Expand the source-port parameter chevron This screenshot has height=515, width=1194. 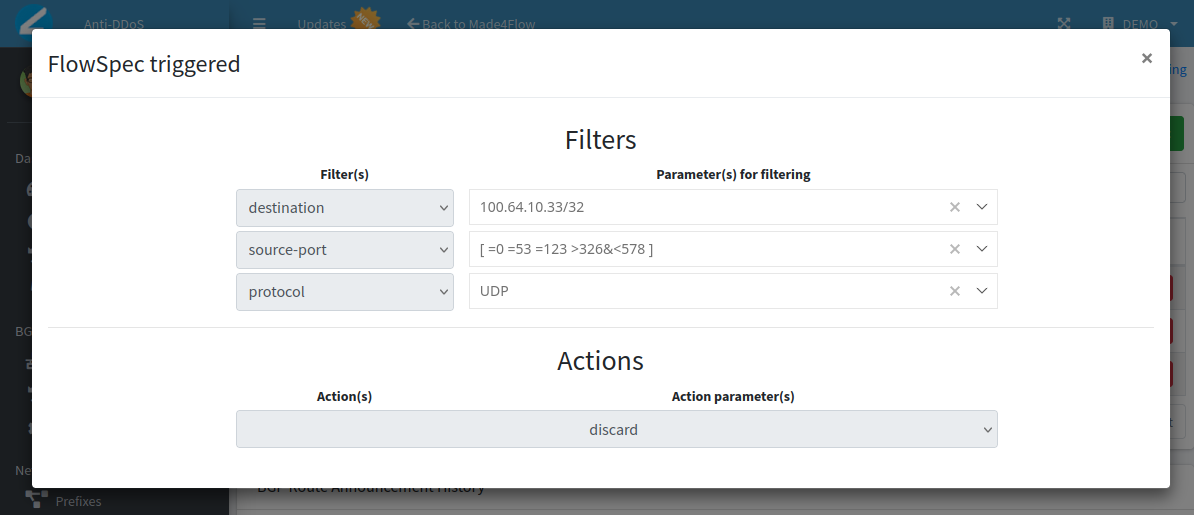(x=981, y=249)
